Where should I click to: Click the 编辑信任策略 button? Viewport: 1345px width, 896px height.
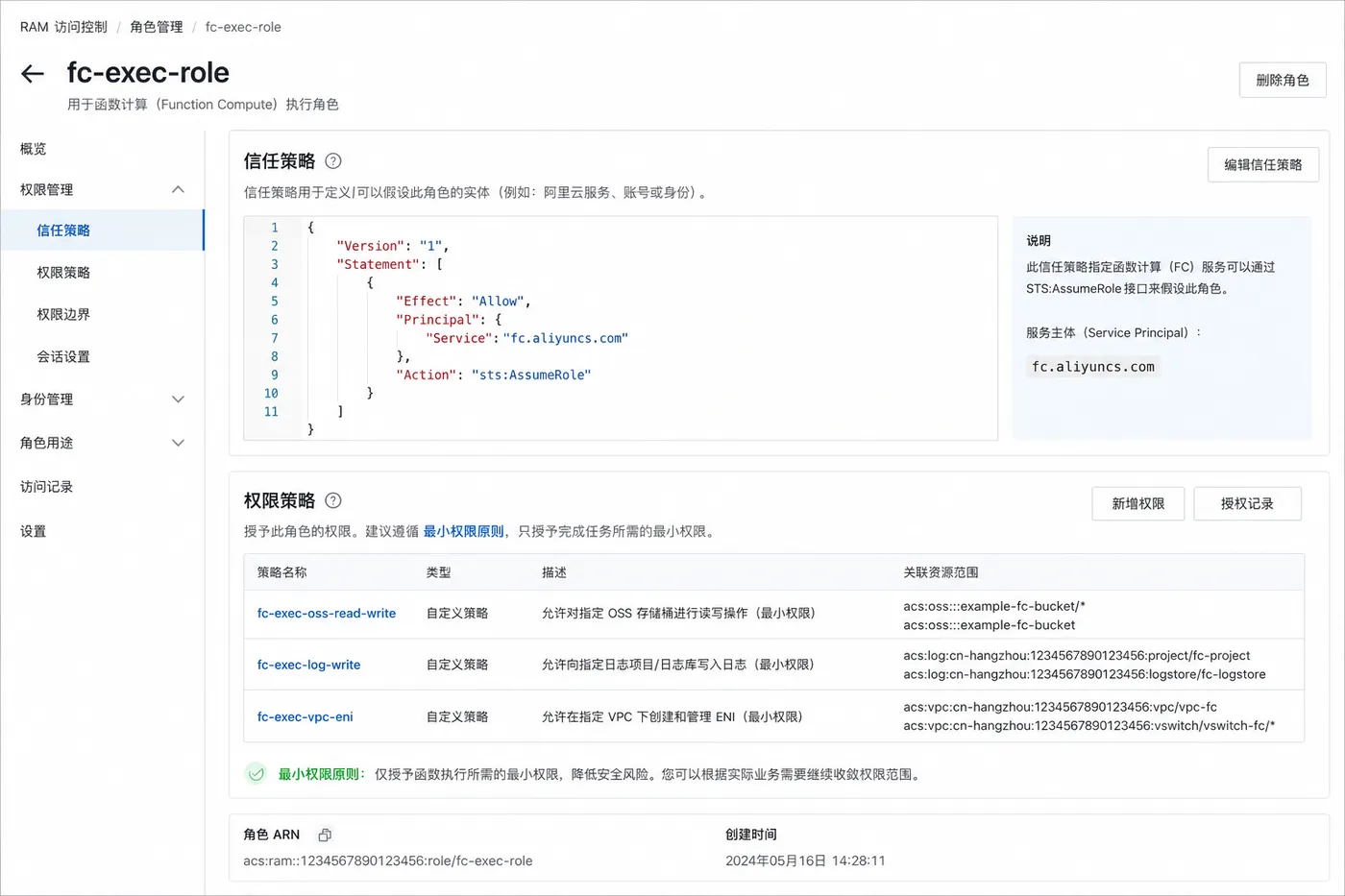click(1263, 165)
